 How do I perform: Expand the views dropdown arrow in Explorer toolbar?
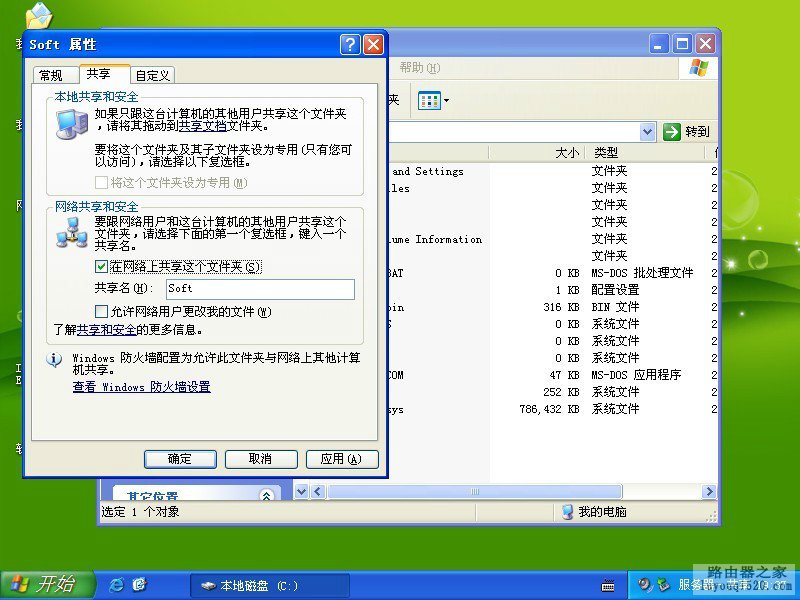click(446, 101)
